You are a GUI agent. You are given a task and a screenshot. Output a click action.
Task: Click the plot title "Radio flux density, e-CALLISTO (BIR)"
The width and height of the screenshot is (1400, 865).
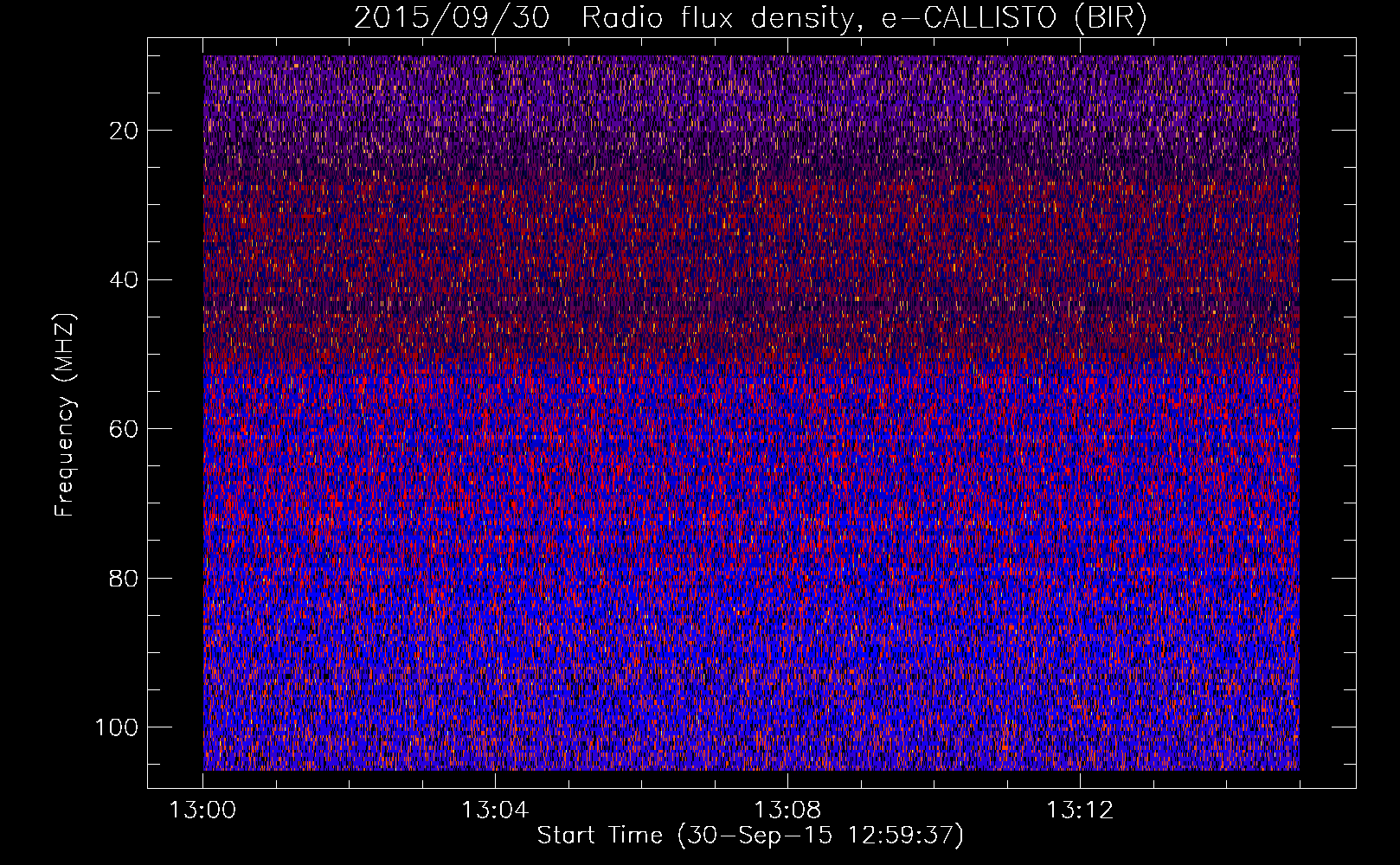pyautogui.click(x=864, y=18)
